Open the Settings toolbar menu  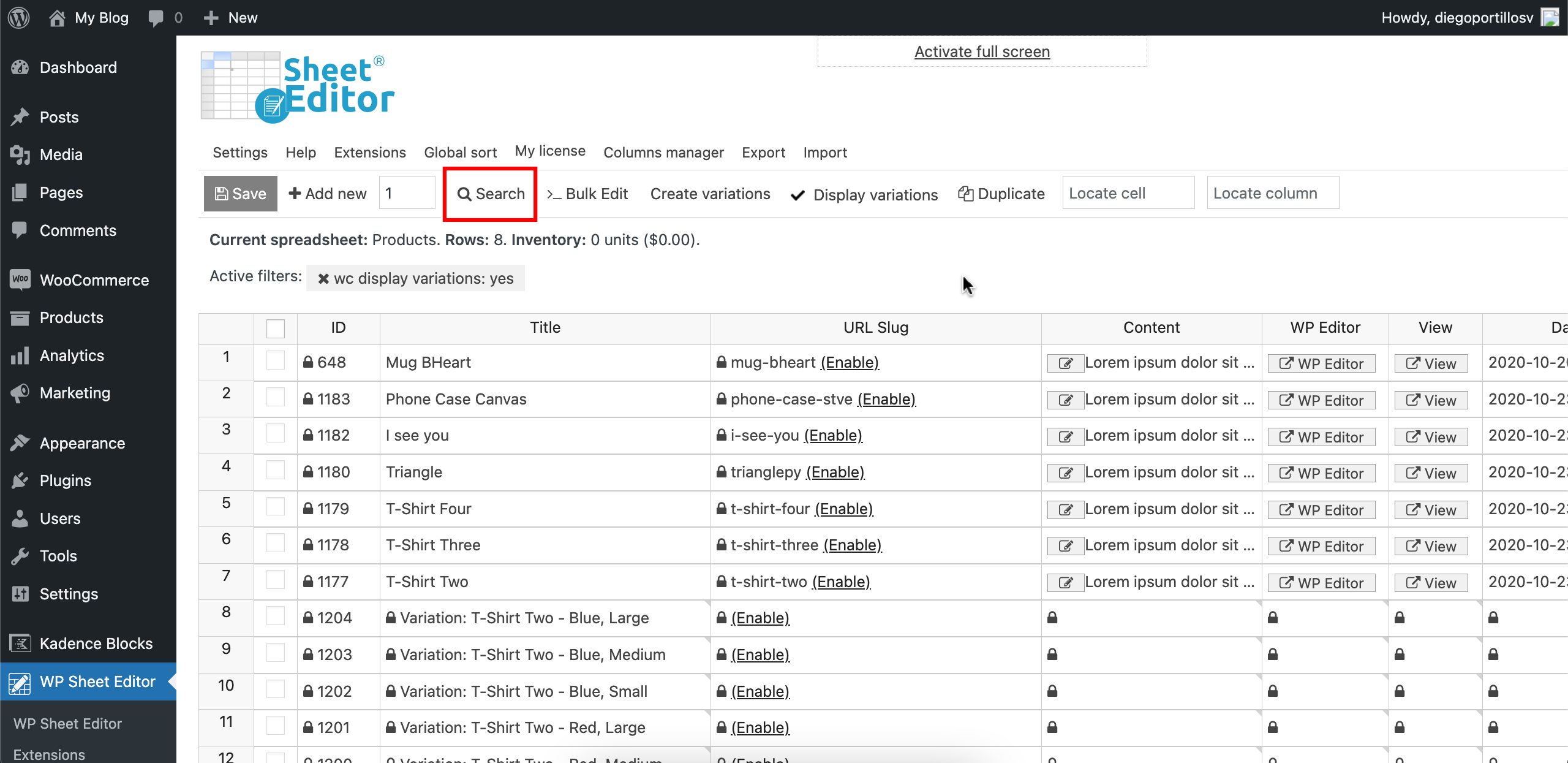click(240, 153)
